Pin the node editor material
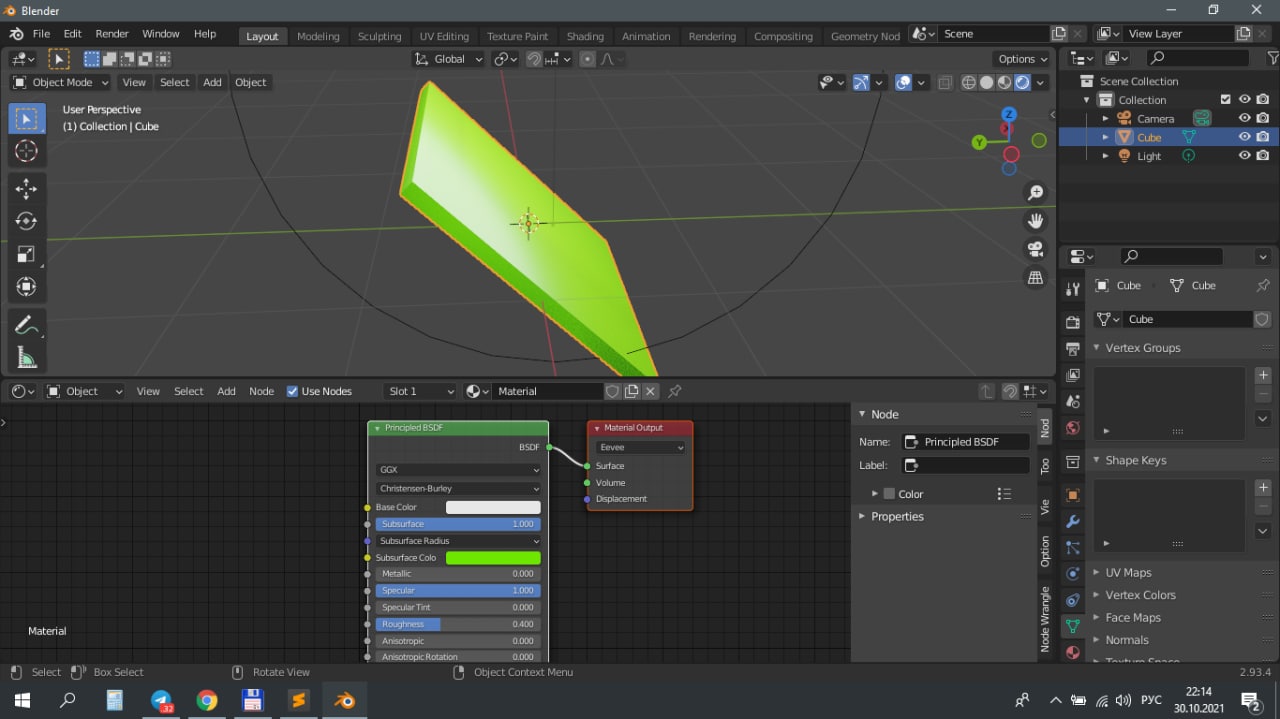 (675, 391)
